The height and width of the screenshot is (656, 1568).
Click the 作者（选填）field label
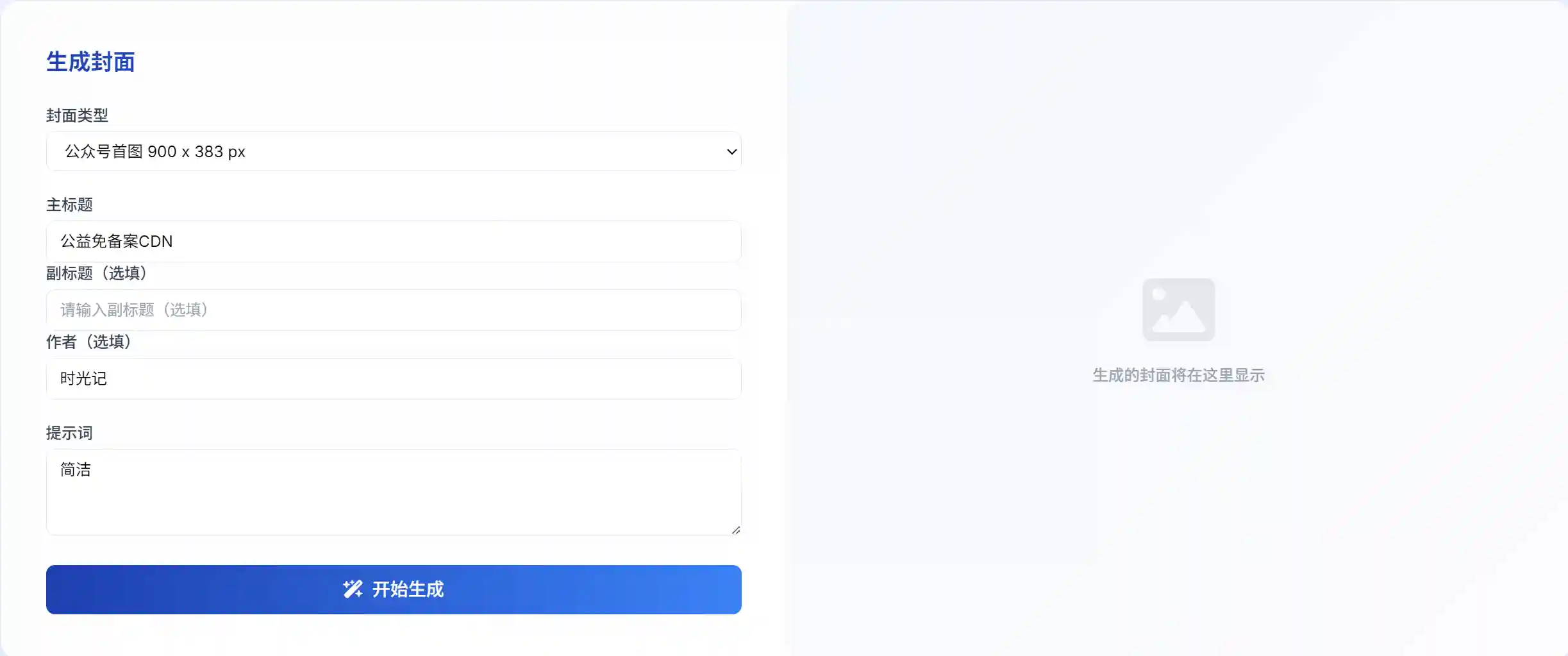88,342
